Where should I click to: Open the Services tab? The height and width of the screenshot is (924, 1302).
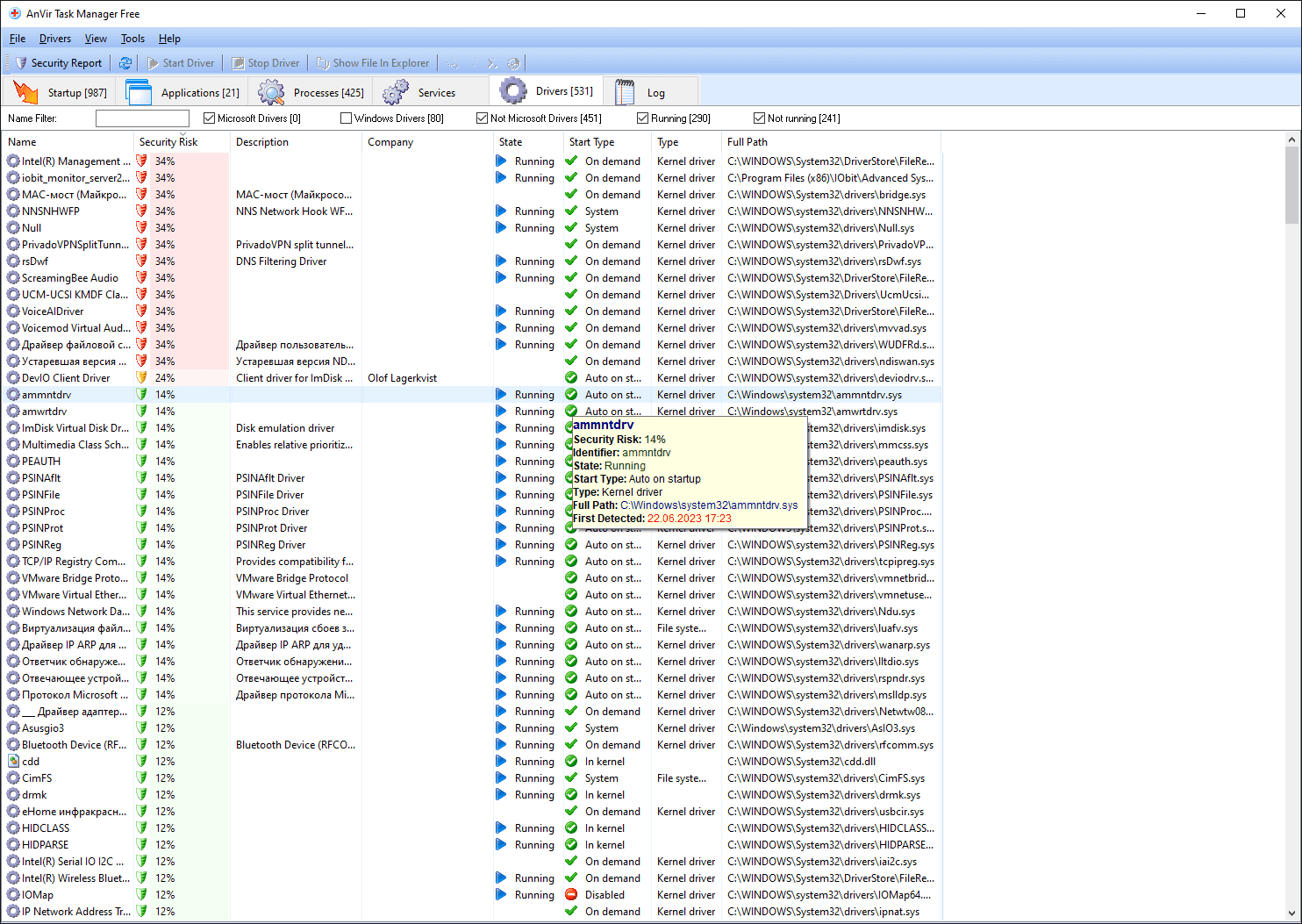coord(431,92)
